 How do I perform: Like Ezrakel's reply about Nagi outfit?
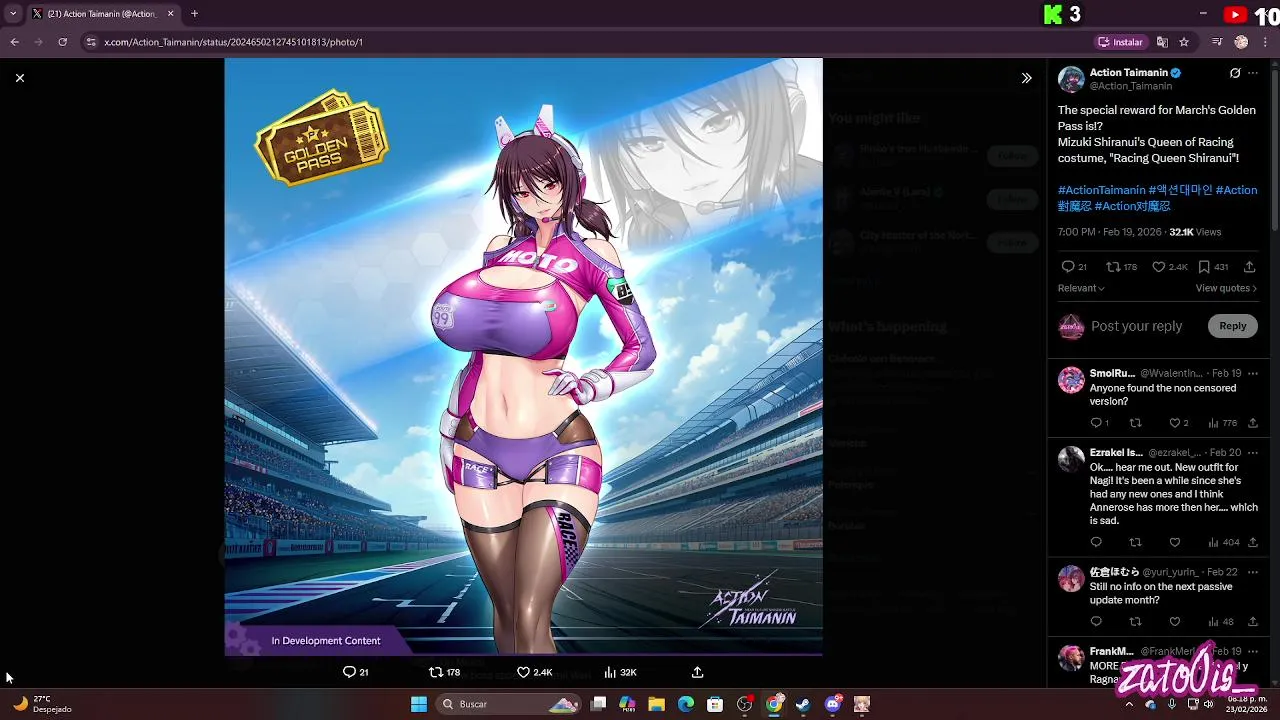click(x=1175, y=542)
